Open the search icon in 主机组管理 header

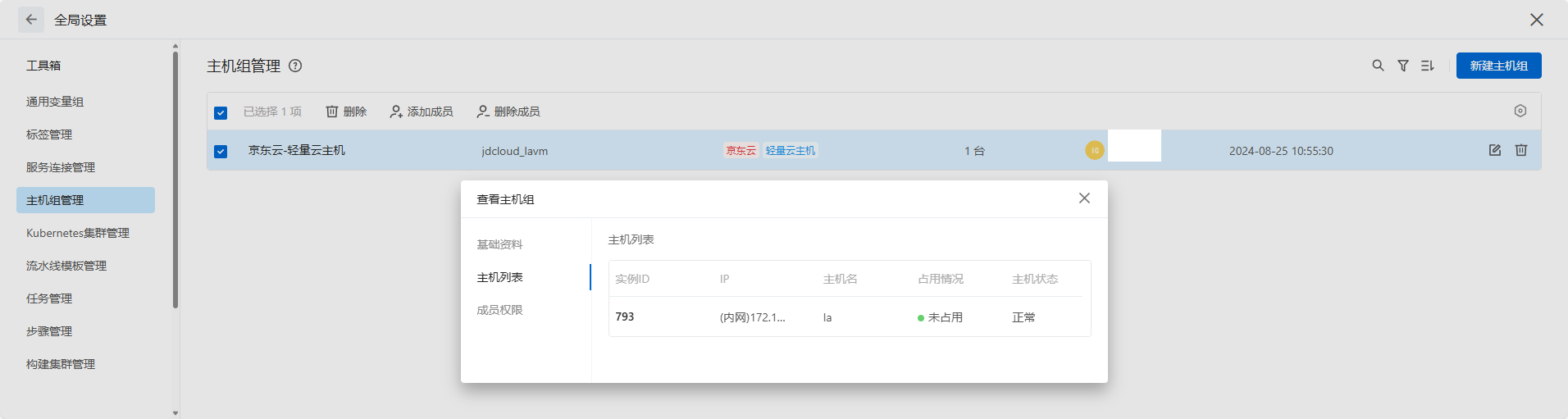(1378, 66)
